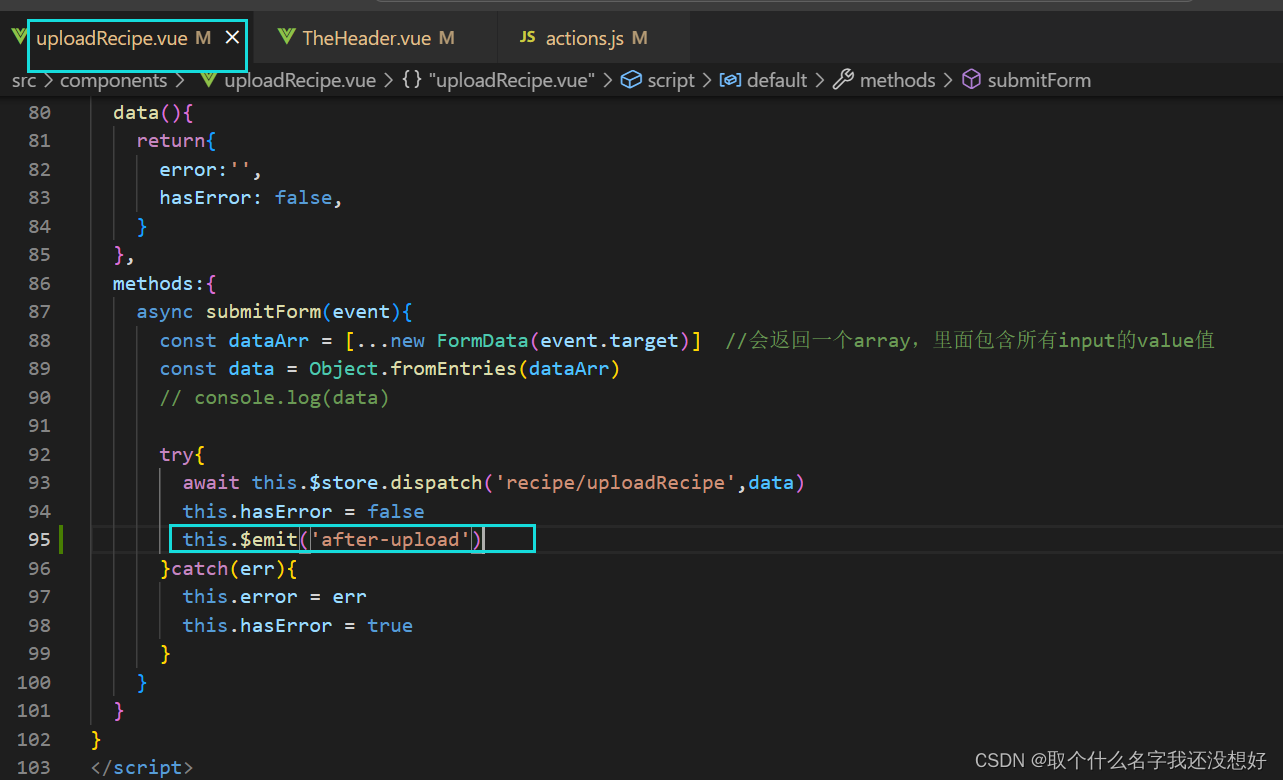
Task: Click the '// console.log(data)' comment
Action: (x=274, y=397)
